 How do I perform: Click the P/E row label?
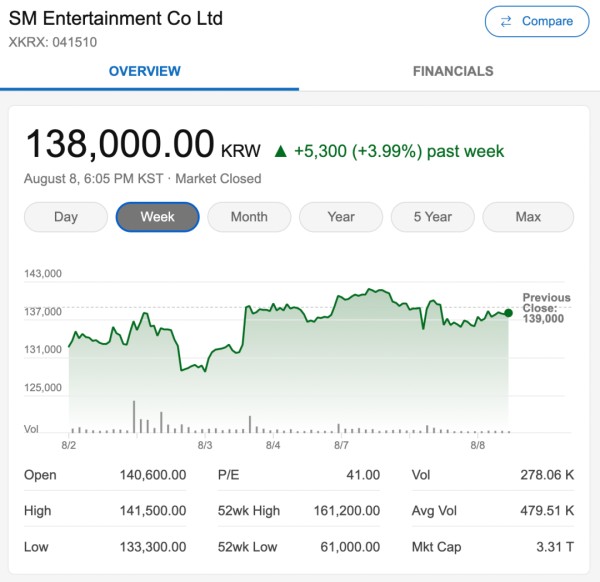point(228,475)
